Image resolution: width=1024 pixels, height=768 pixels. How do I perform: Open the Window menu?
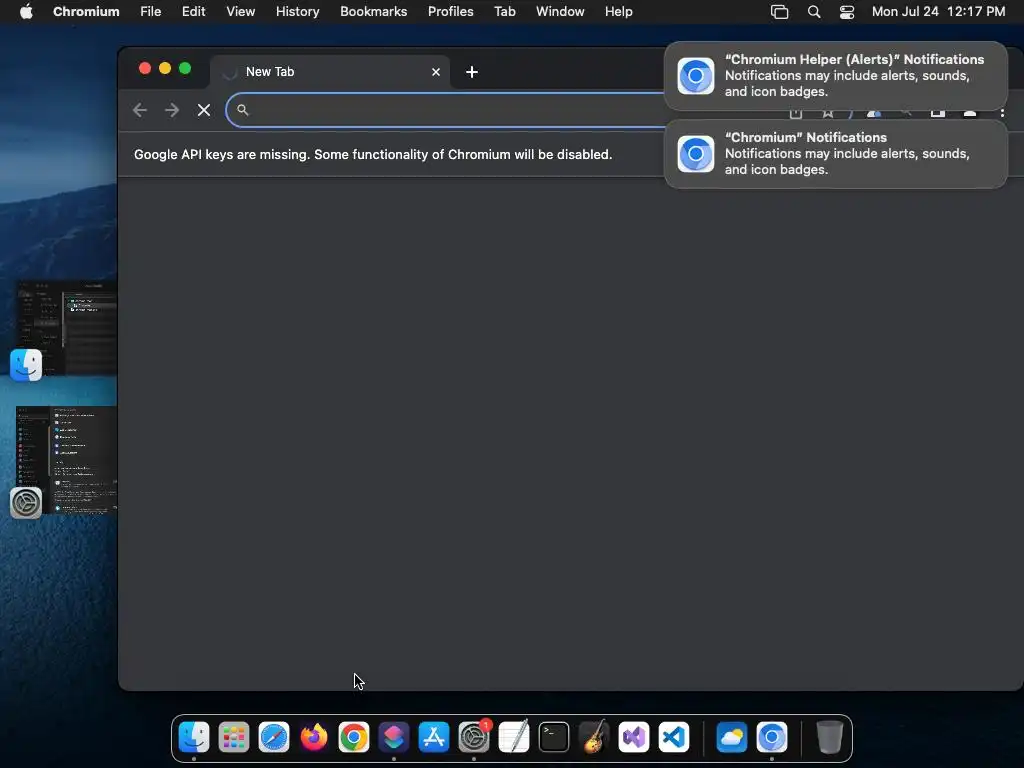560,11
